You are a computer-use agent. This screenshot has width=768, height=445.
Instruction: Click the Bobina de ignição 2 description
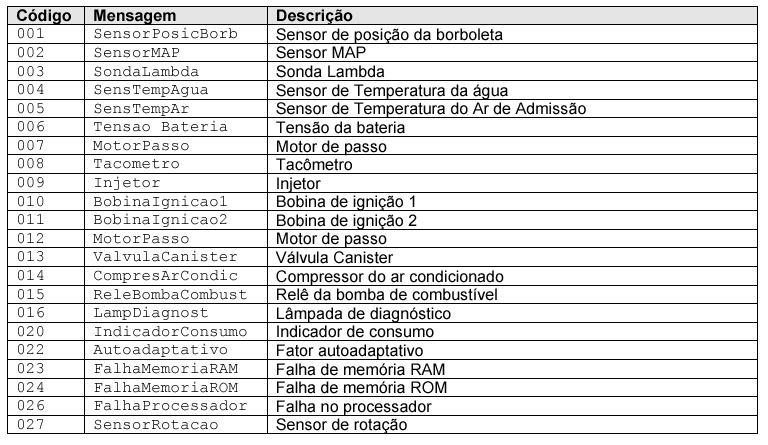pos(346,220)
